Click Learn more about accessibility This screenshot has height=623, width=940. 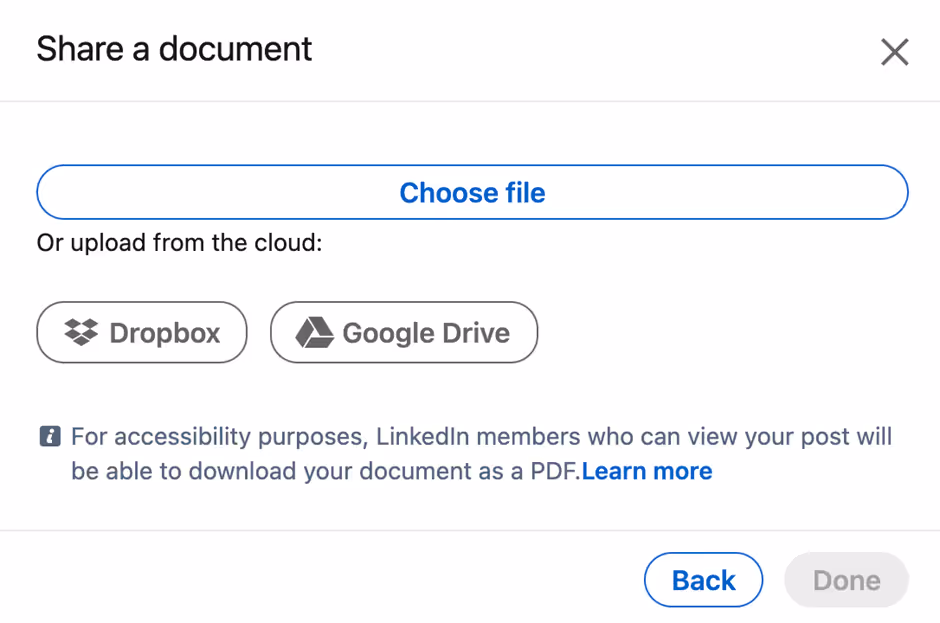(646, 470)
